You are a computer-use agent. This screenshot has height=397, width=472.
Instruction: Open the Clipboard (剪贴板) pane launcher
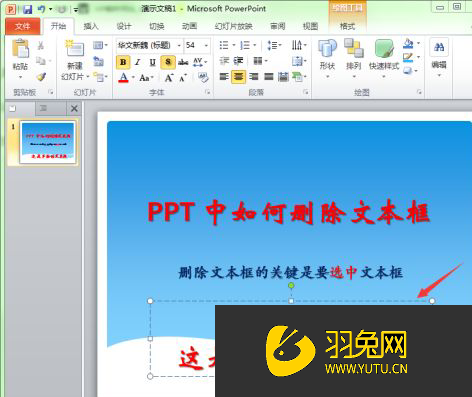click(x=51, y=92)
